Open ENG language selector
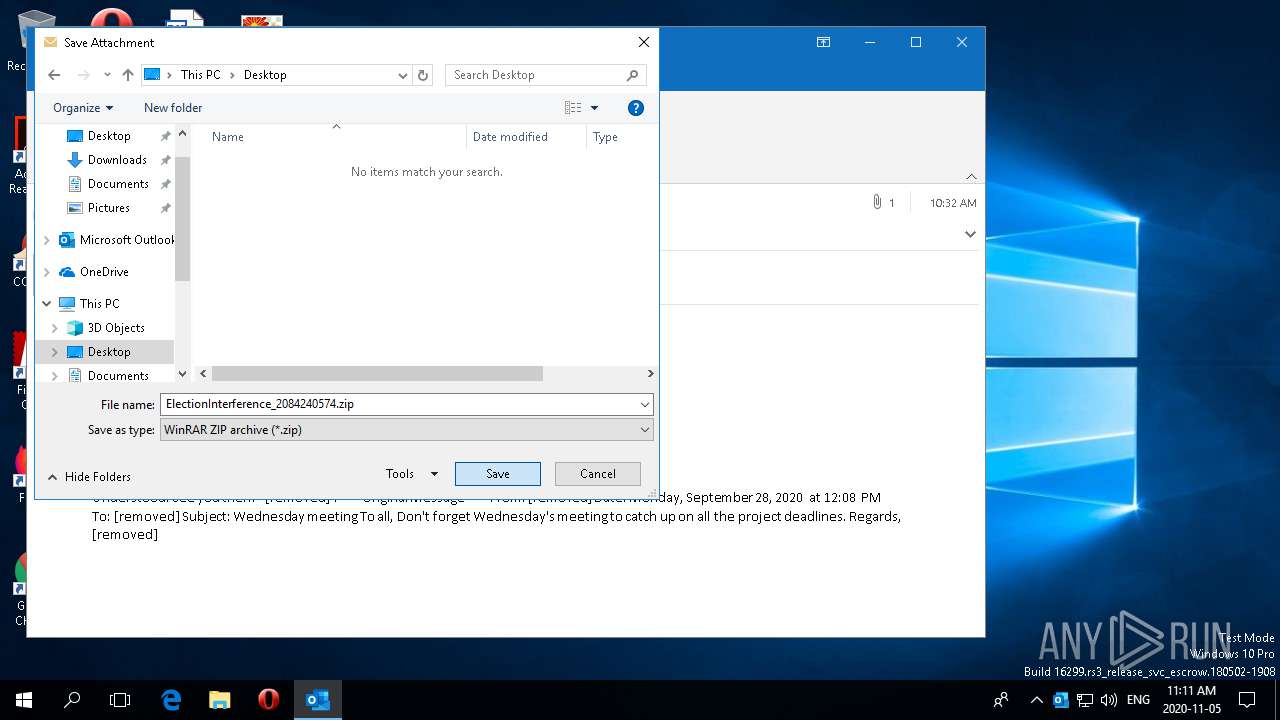The width and height of the screenshot is (1280, 720). [x=1138, y=700]
